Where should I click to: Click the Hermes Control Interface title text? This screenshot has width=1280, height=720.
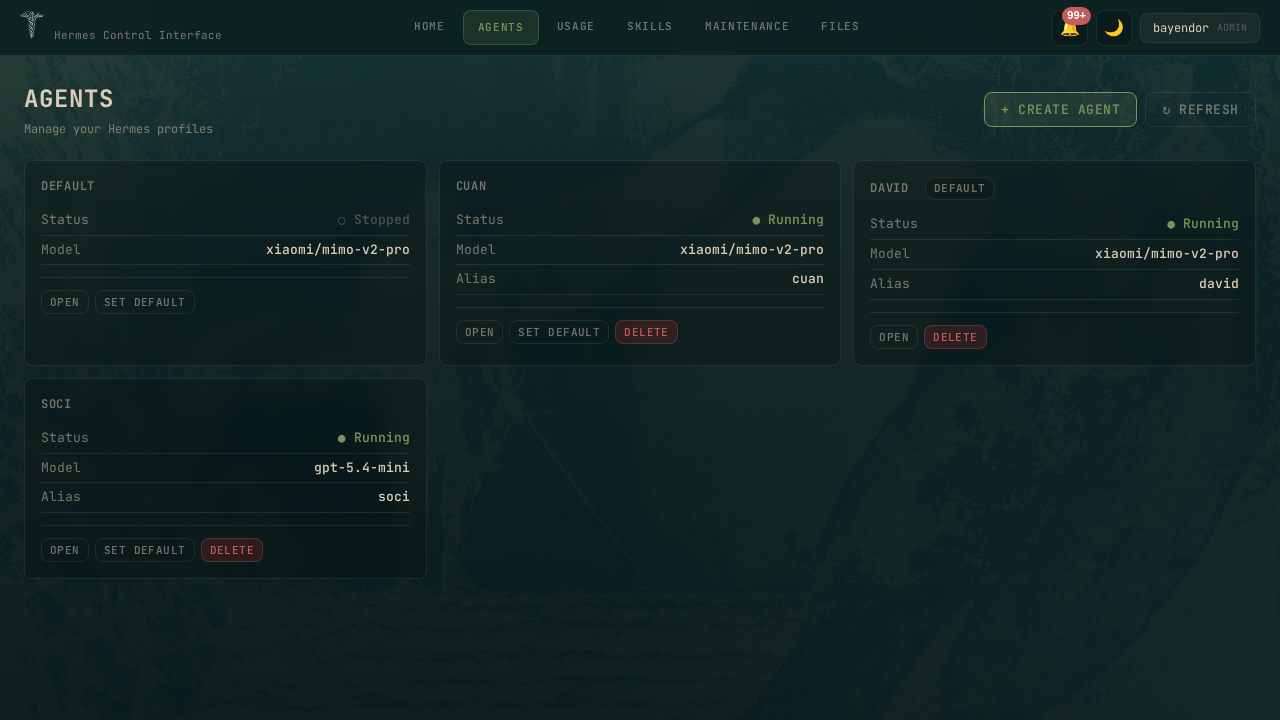point(138,35)
